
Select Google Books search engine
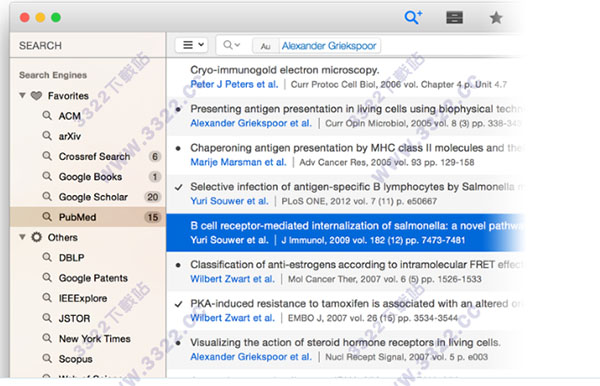90,177
